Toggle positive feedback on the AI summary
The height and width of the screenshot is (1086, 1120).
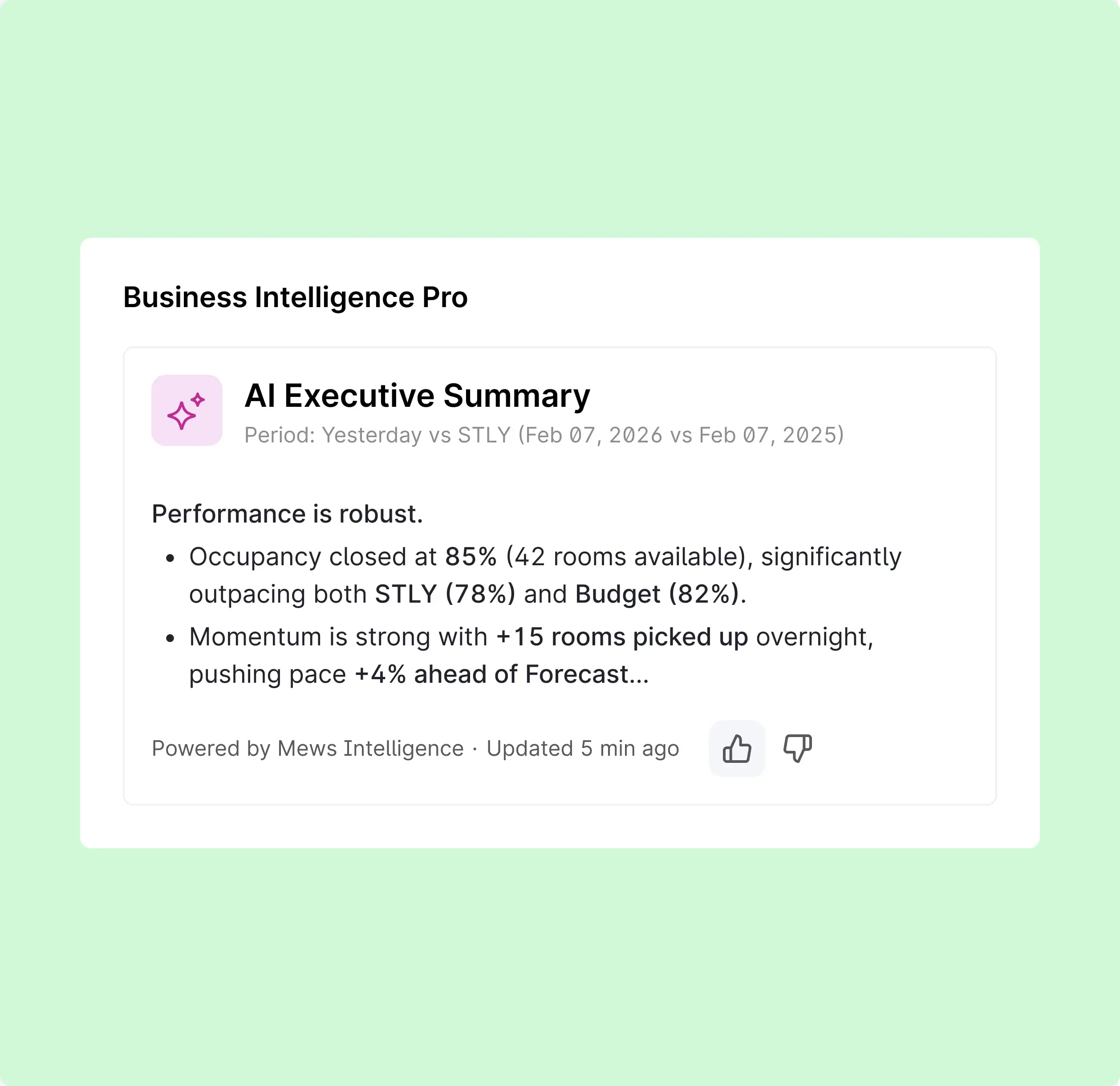[x=737, y=748]
